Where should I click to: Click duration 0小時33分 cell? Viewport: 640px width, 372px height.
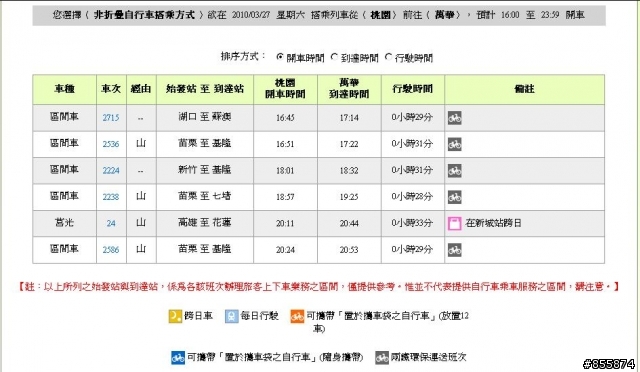(x=413, y=223)
